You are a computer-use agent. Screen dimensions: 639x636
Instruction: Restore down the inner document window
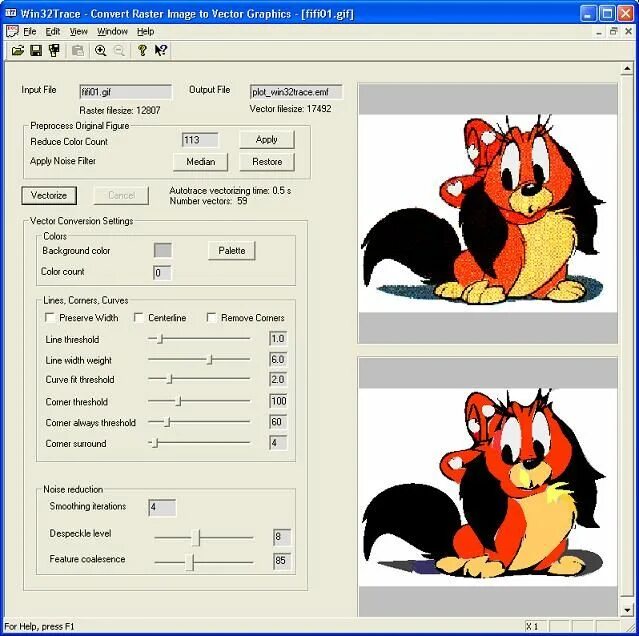(613, 31)
